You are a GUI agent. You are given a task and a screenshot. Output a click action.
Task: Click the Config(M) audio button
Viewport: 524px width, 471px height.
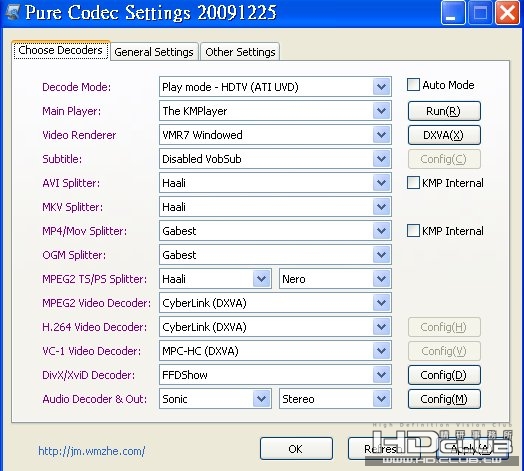click(x=444, y=399)
